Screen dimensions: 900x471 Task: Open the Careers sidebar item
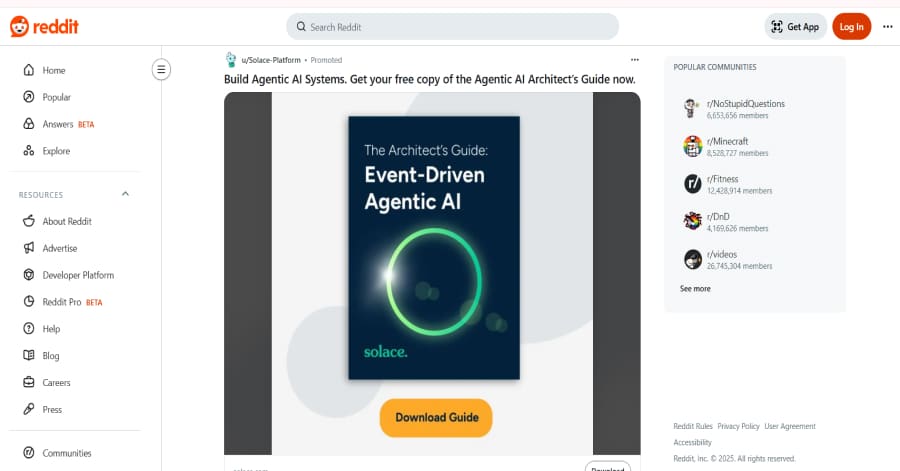click(56, 383)
